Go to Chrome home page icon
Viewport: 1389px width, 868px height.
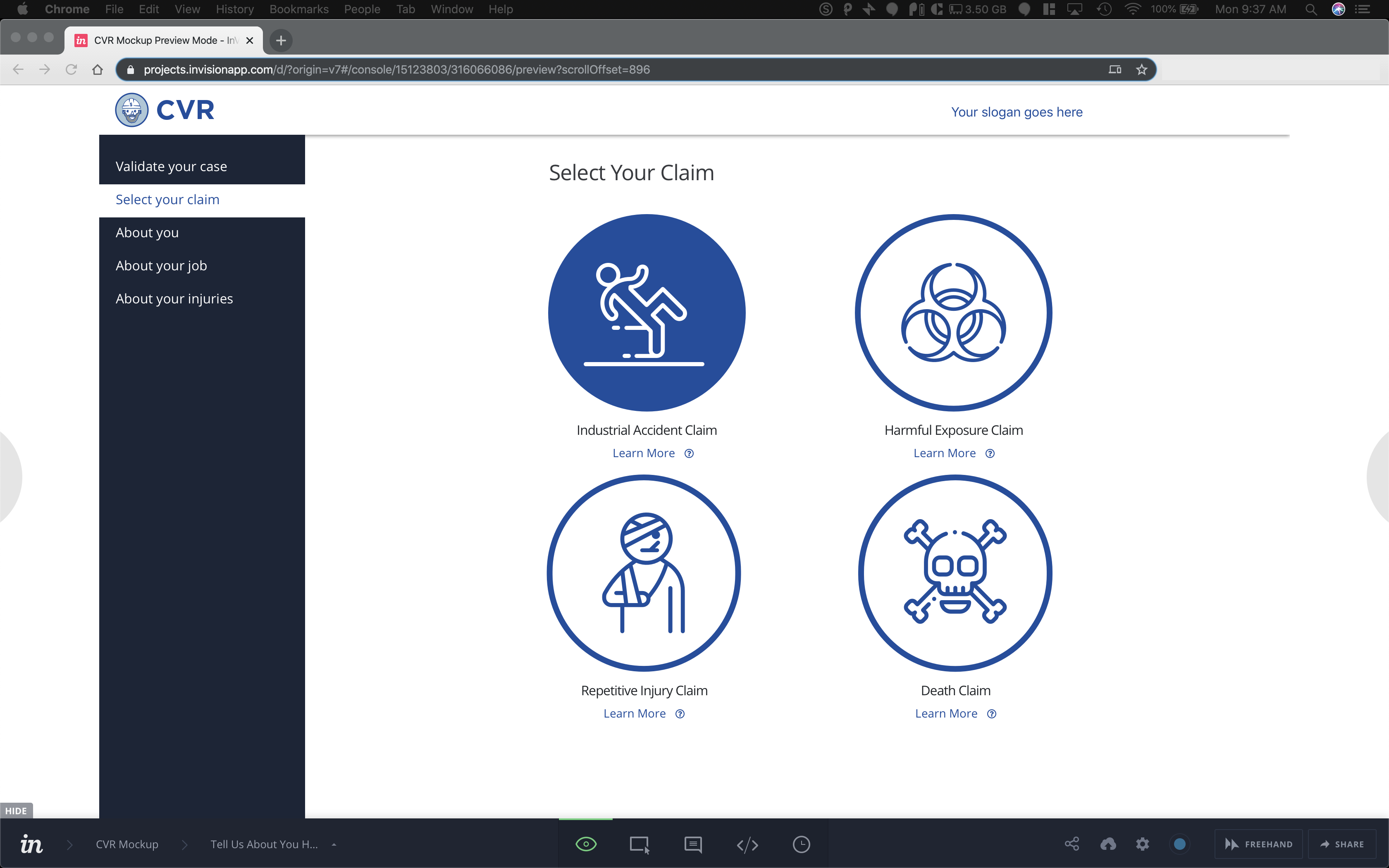pyautogui.click(x=98, y=69)
